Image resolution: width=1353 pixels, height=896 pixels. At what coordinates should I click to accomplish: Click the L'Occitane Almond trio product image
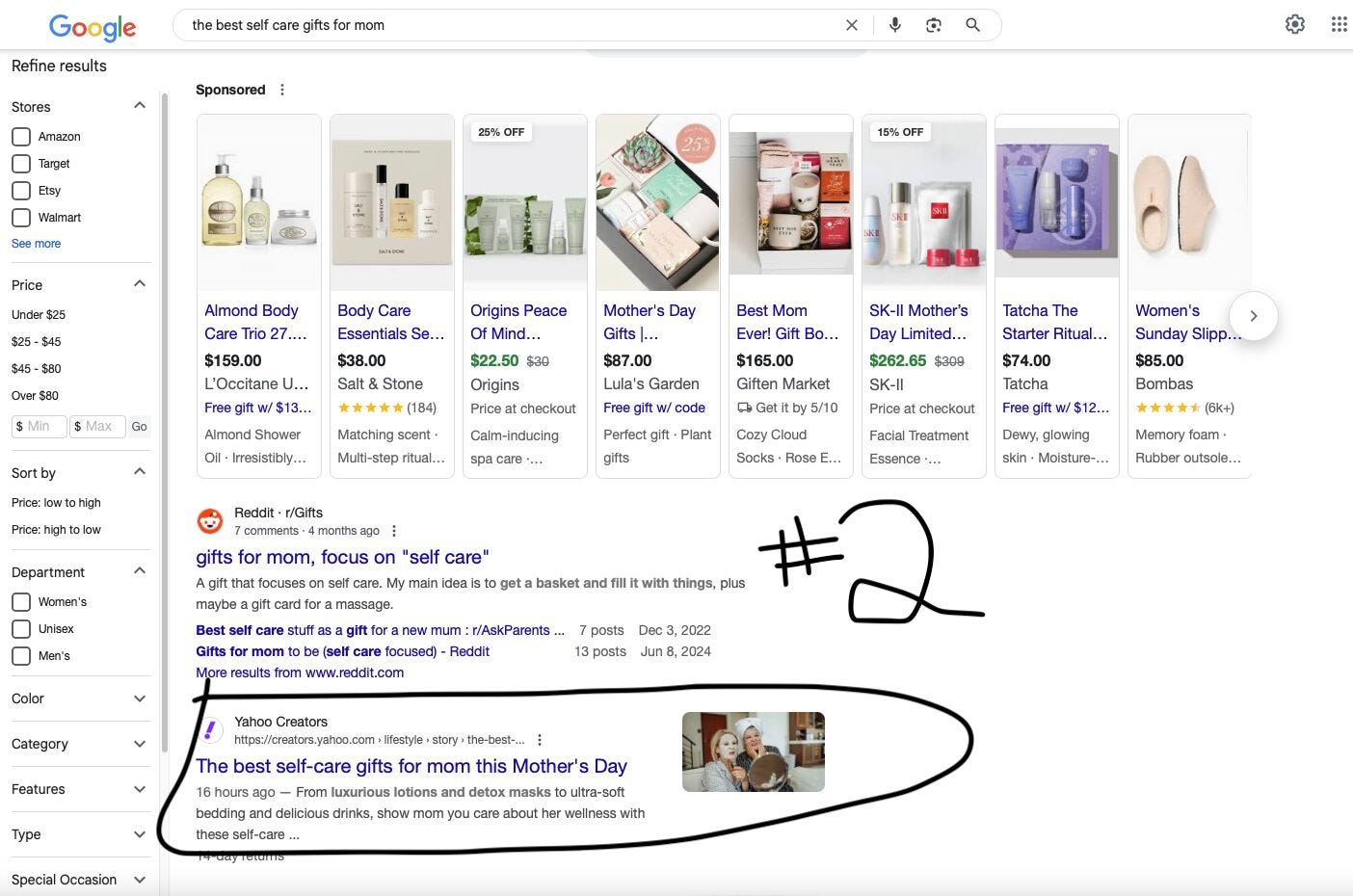(259, 202)
